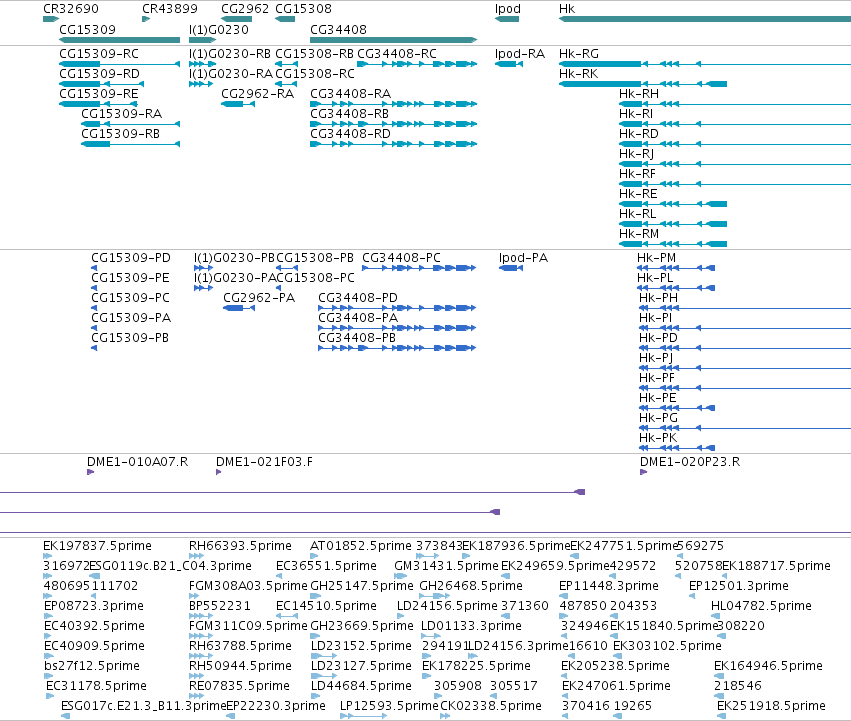This screenshot has width=851, height=721.
Task: Select transcript CG34408-RD
Action: click(350, 134)
